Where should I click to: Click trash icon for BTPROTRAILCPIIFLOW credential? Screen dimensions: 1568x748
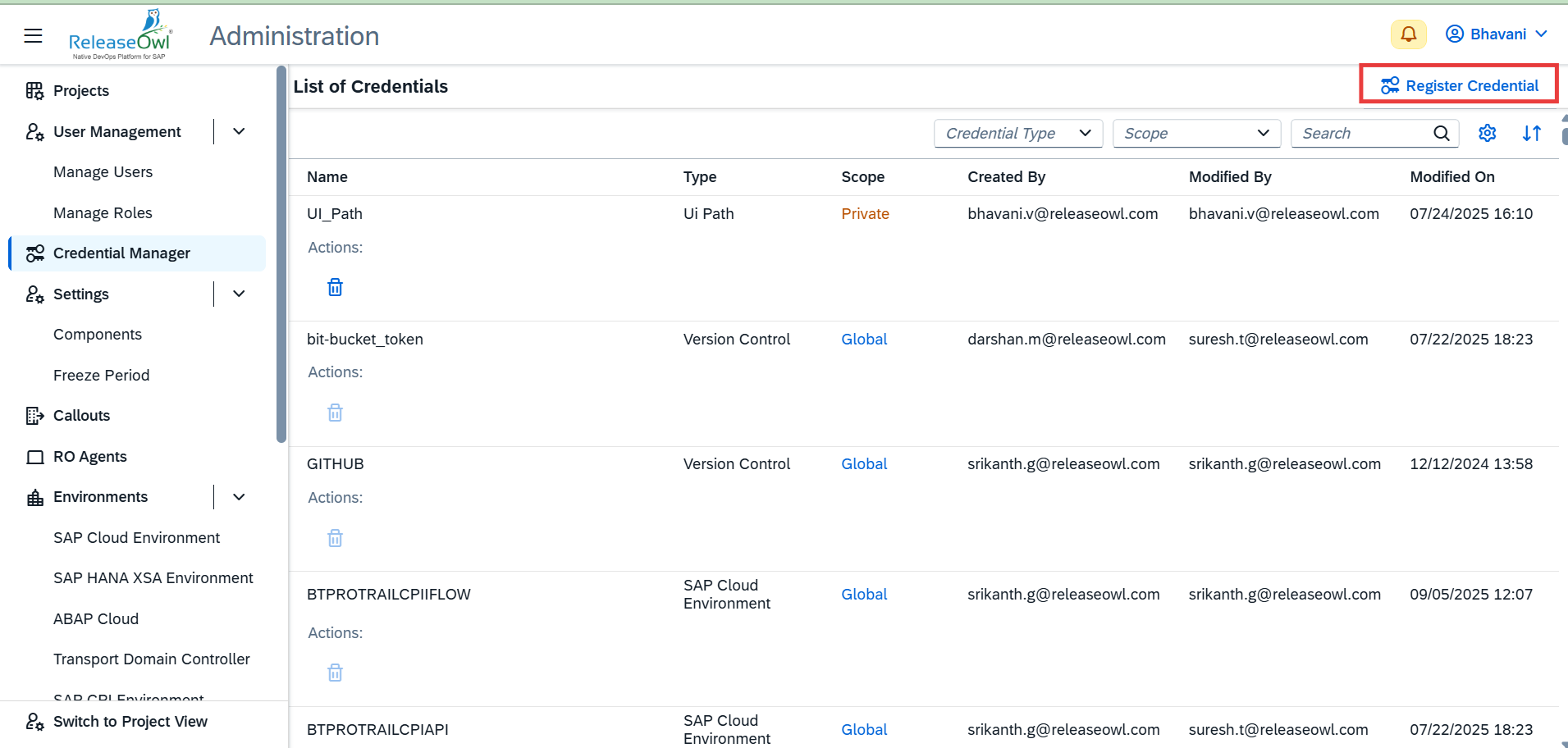pyautogui.click(x=335, y=673)
